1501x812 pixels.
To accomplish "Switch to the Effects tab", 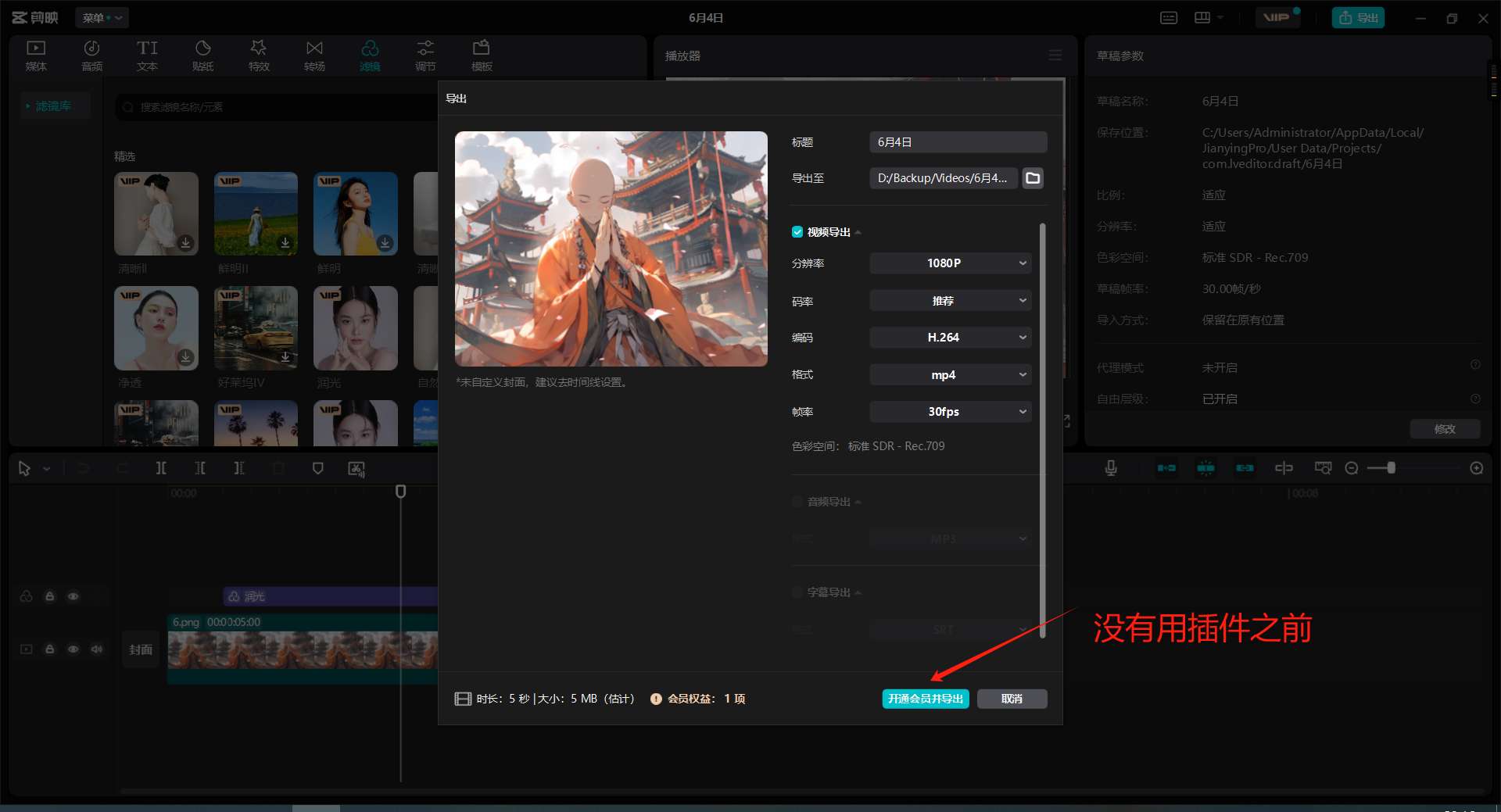I will [259, 55].
